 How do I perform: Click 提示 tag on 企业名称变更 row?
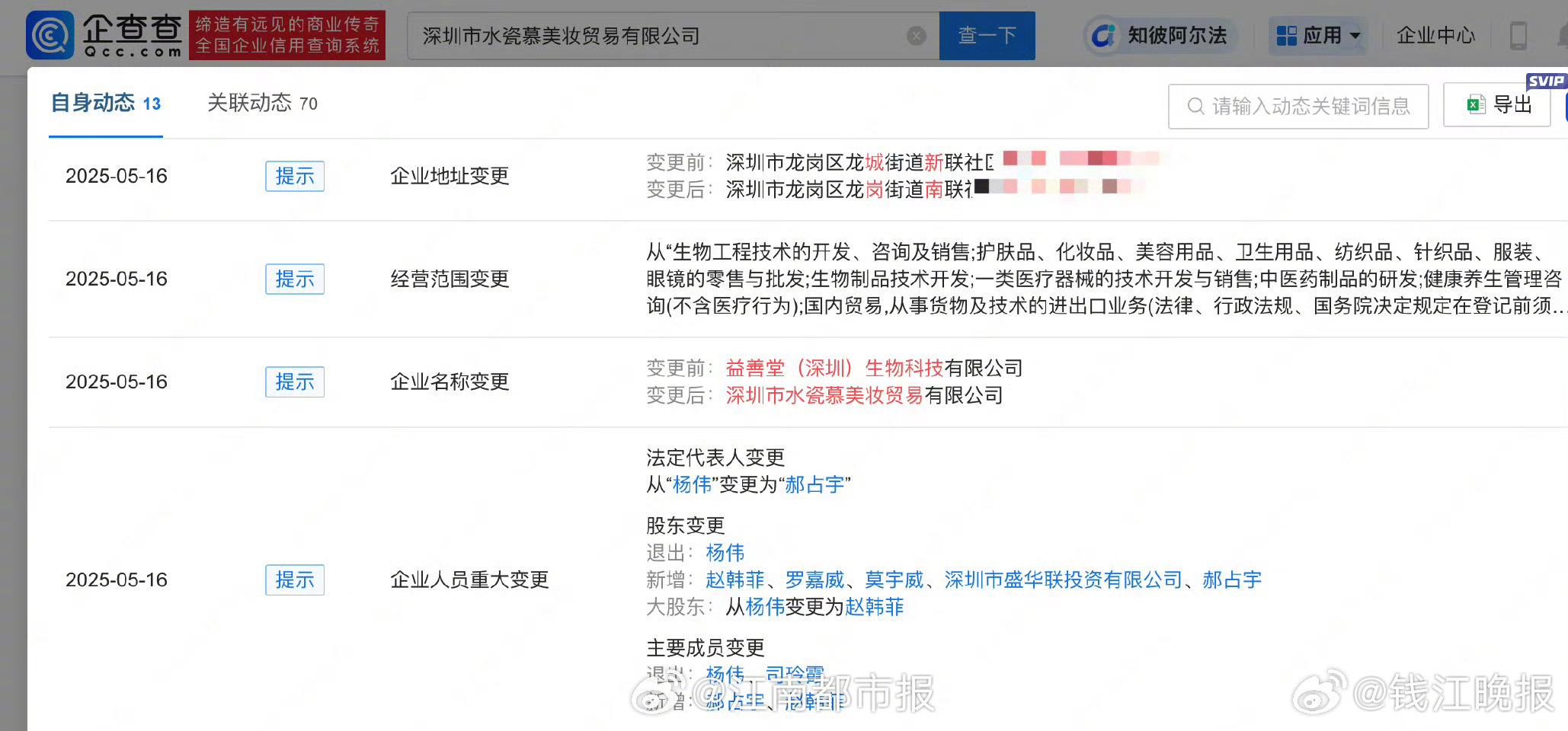(295, 381)
